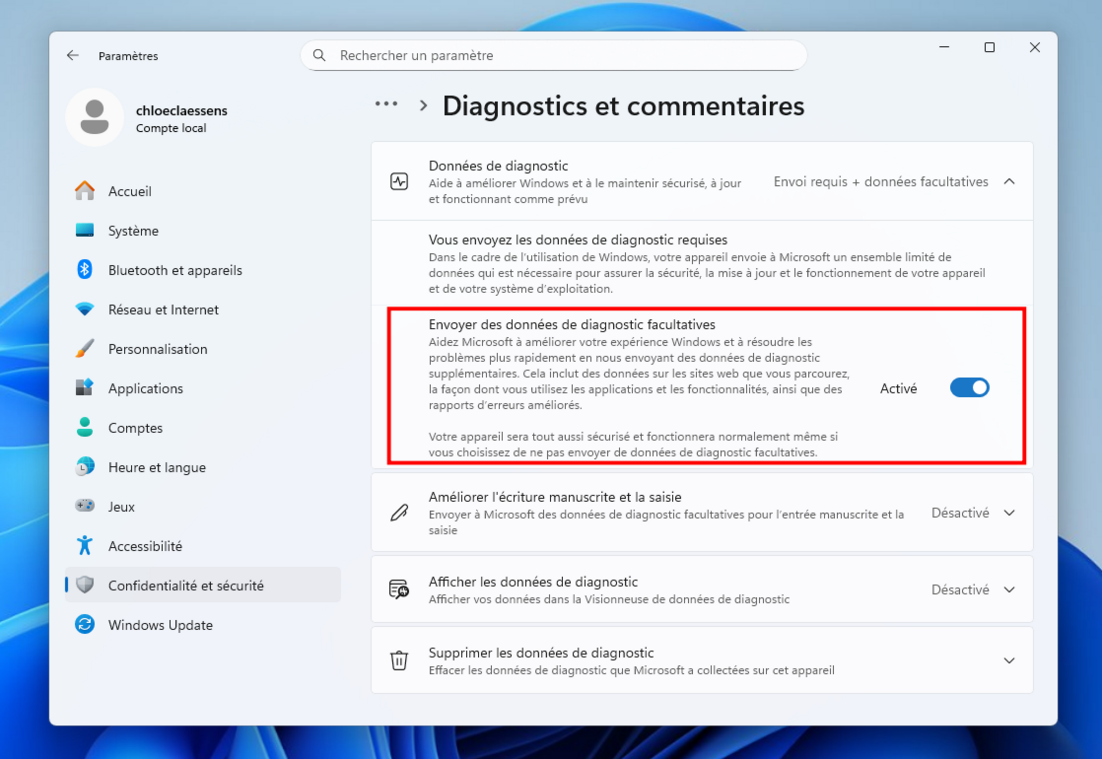Click the breadcrumb ellipsis button

pos(386,105)
